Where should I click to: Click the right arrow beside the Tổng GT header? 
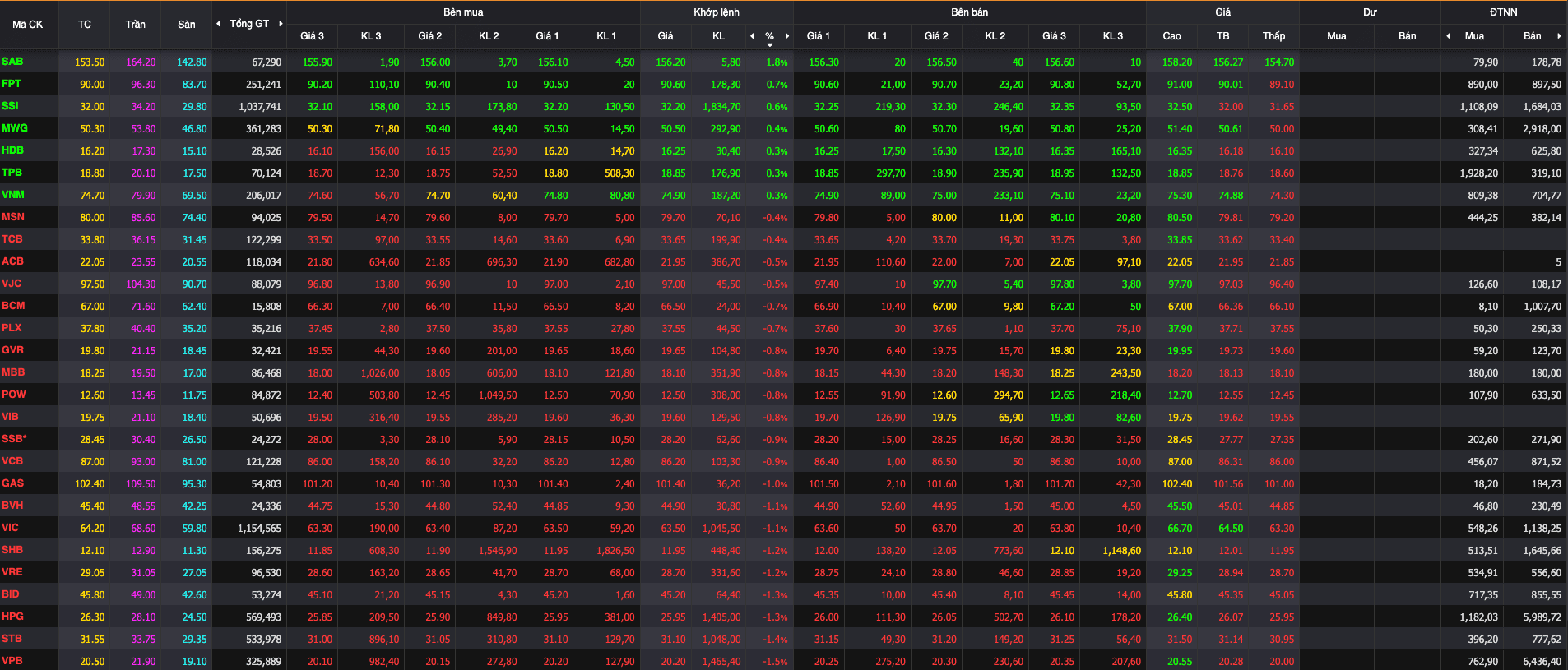pos(281,24)
